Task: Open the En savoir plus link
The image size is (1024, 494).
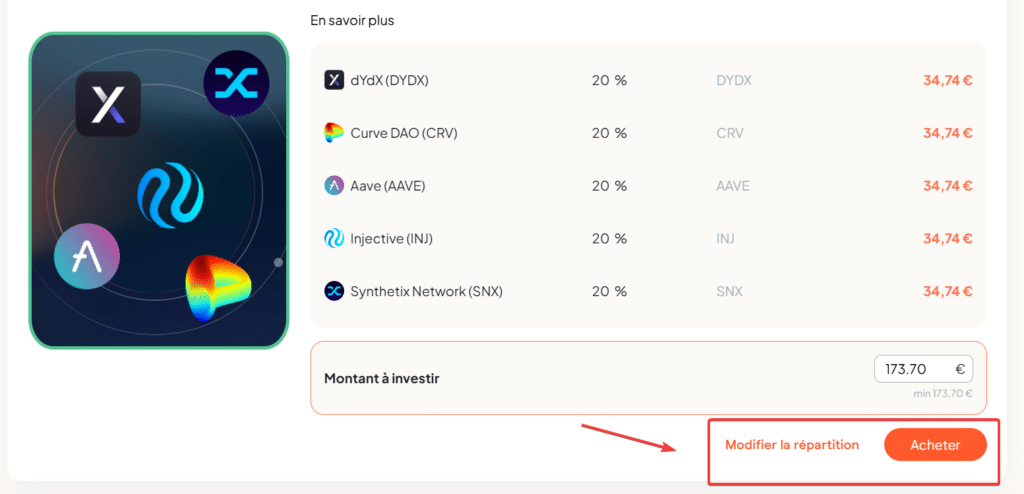Action: point(353,21)
